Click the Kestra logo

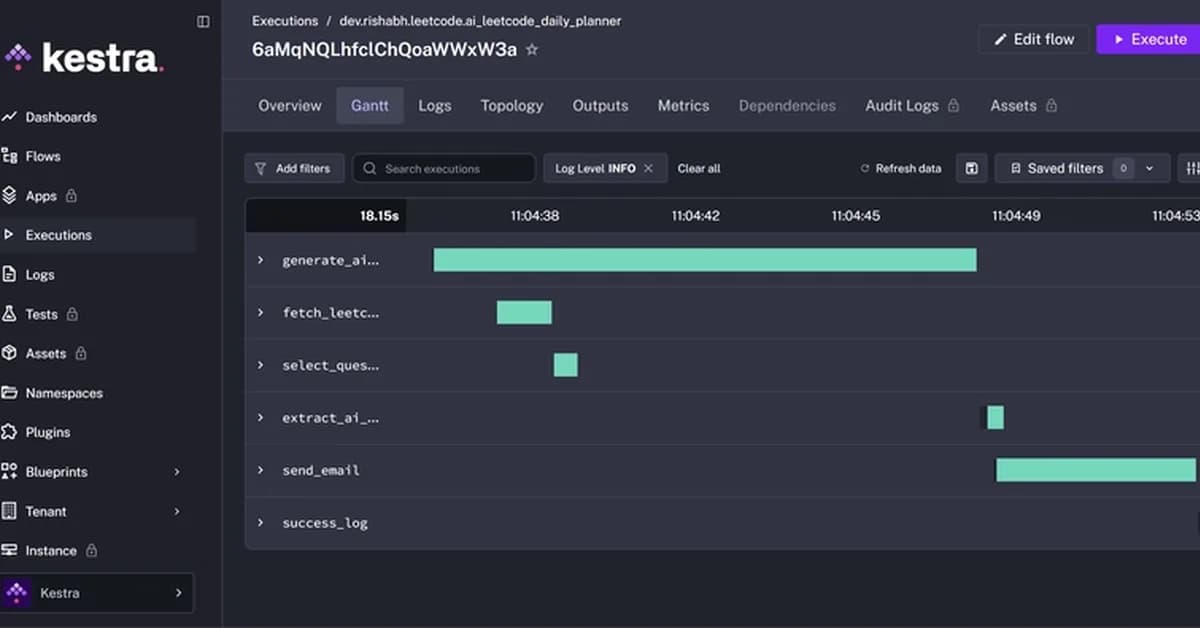tap(84, 58)
